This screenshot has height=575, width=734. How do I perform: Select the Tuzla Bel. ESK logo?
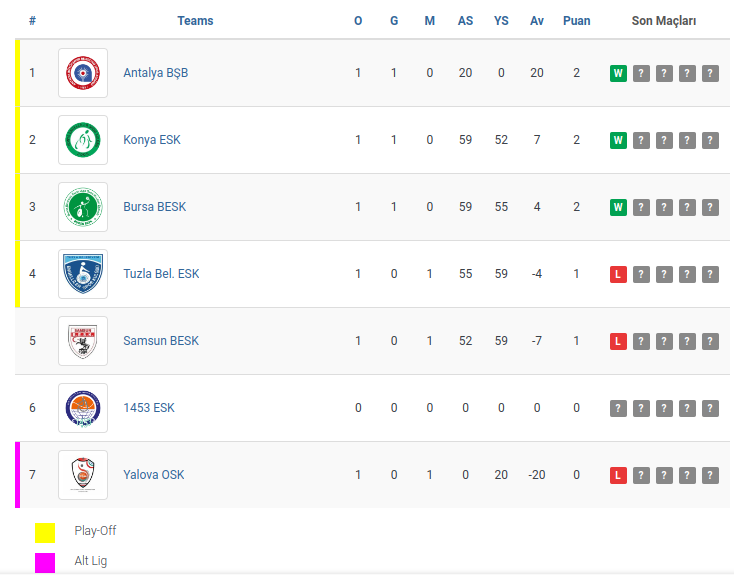(x=83, y=274)
